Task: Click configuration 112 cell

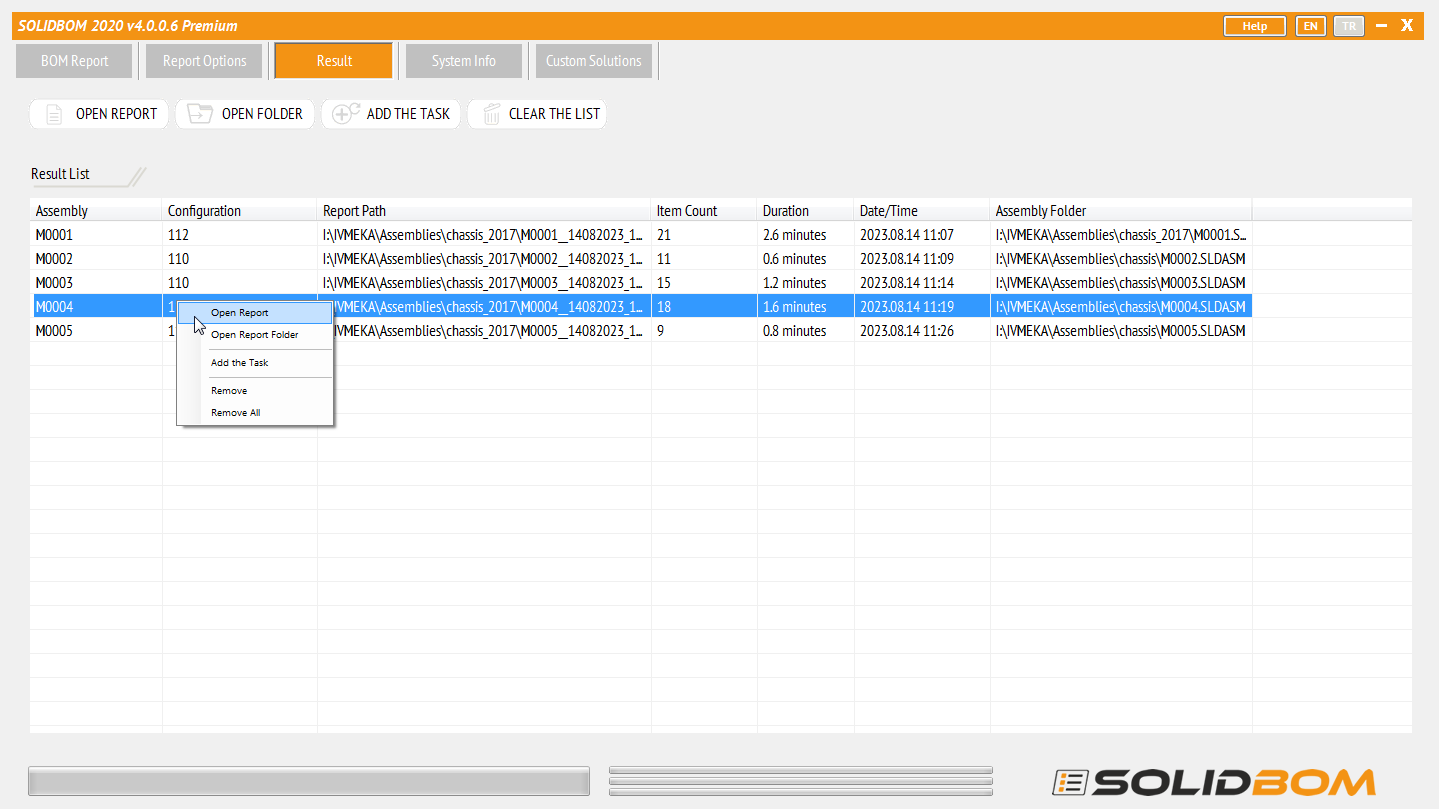Action: click(240, 235)
